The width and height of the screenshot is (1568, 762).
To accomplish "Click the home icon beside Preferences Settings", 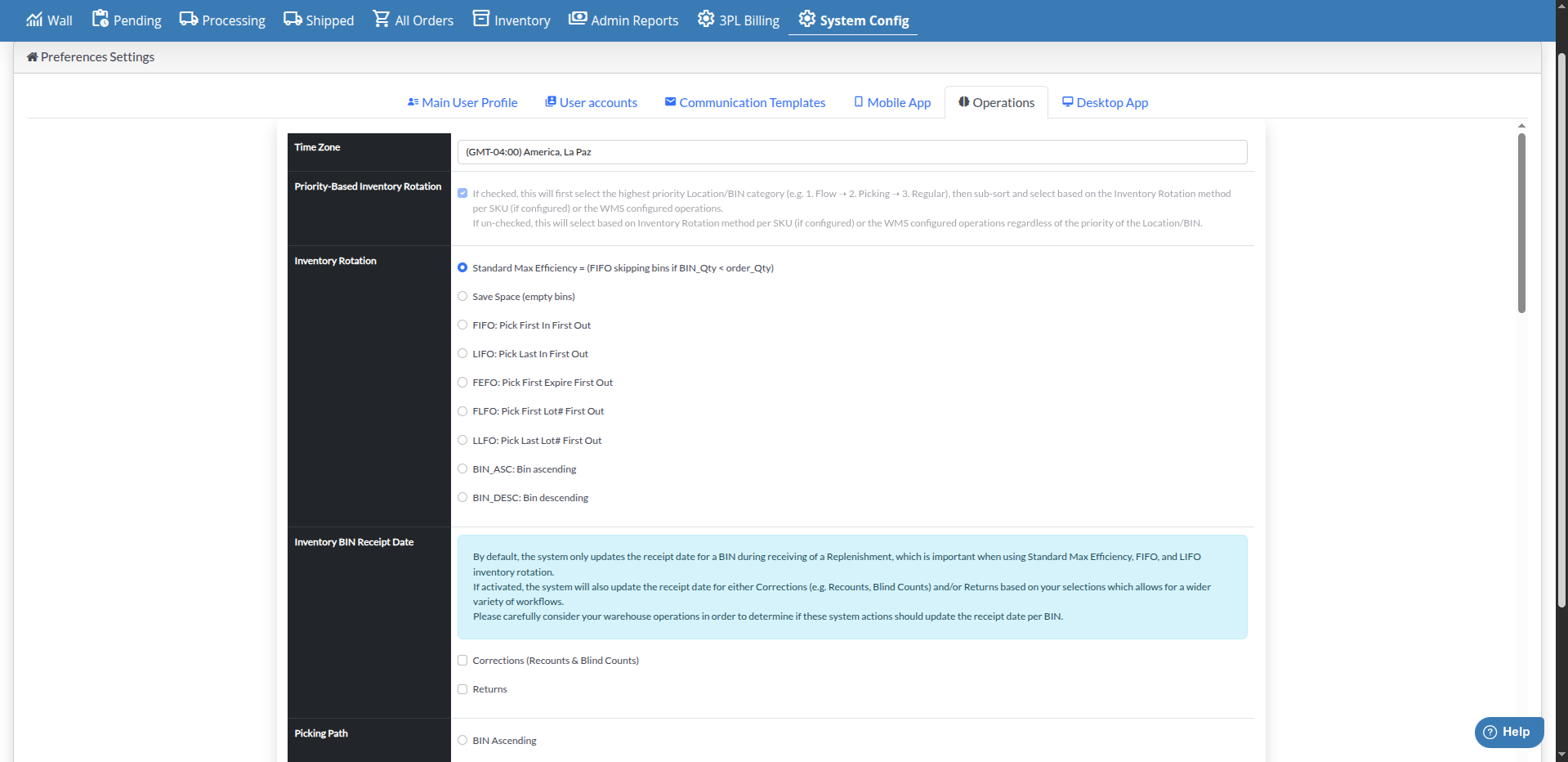I will click(x=32, y=57).
